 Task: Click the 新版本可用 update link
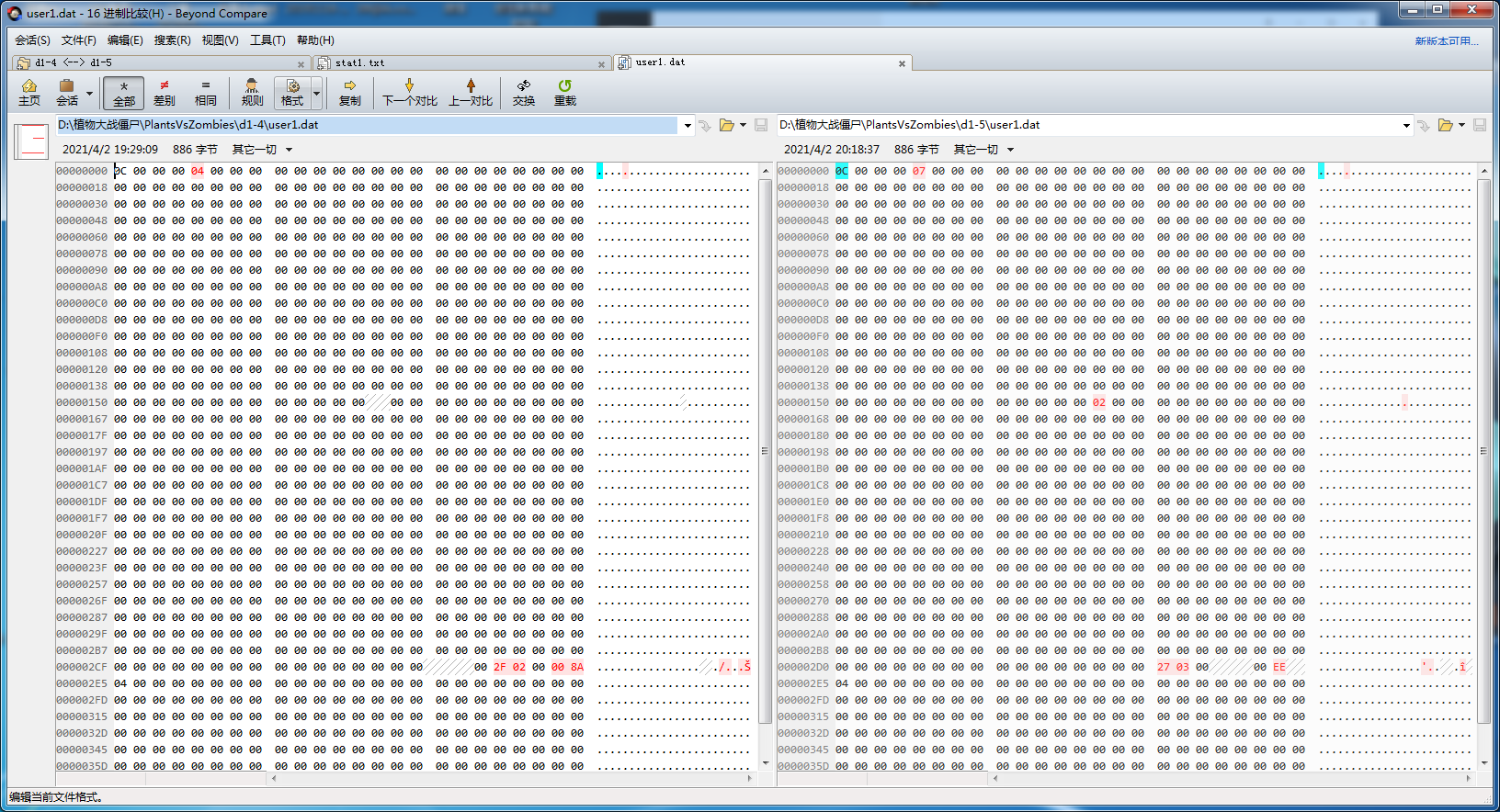pyautogui.click(x=1447, y=41)
